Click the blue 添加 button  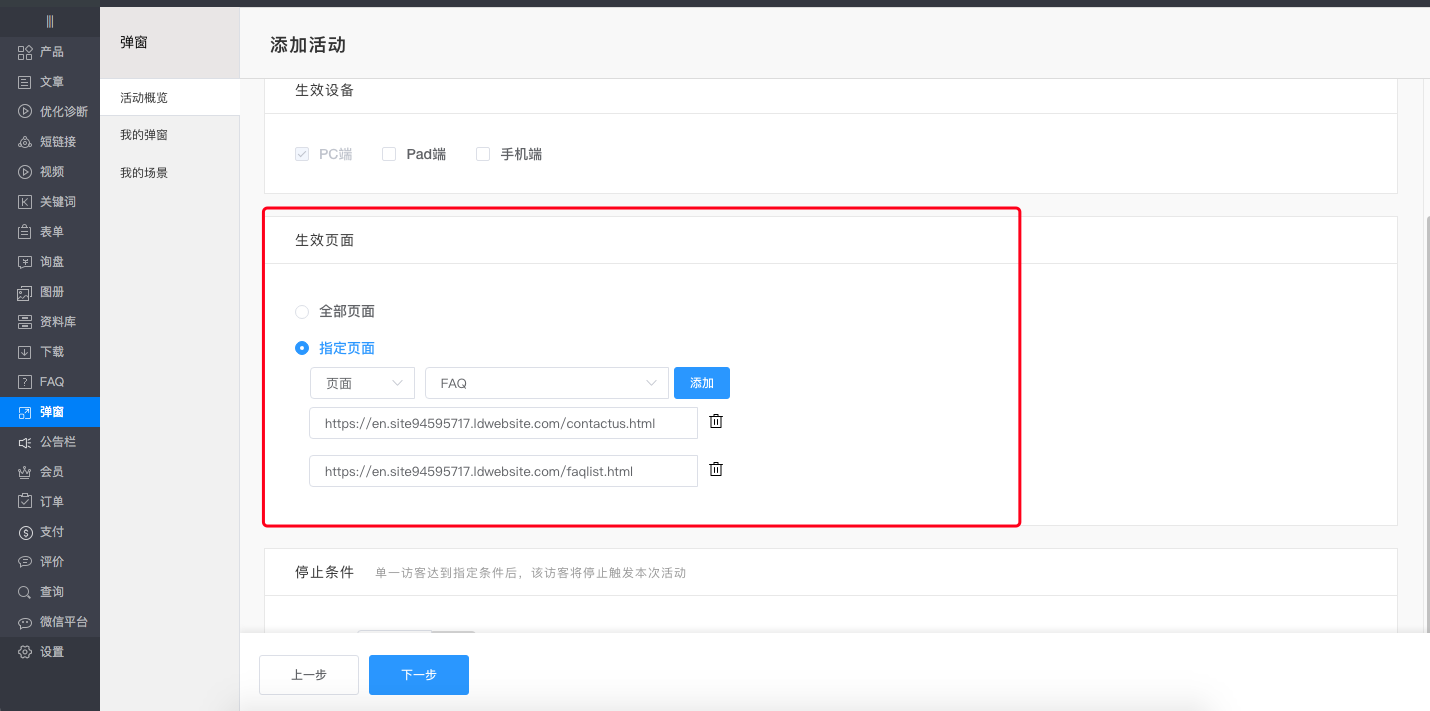[701, 383]
